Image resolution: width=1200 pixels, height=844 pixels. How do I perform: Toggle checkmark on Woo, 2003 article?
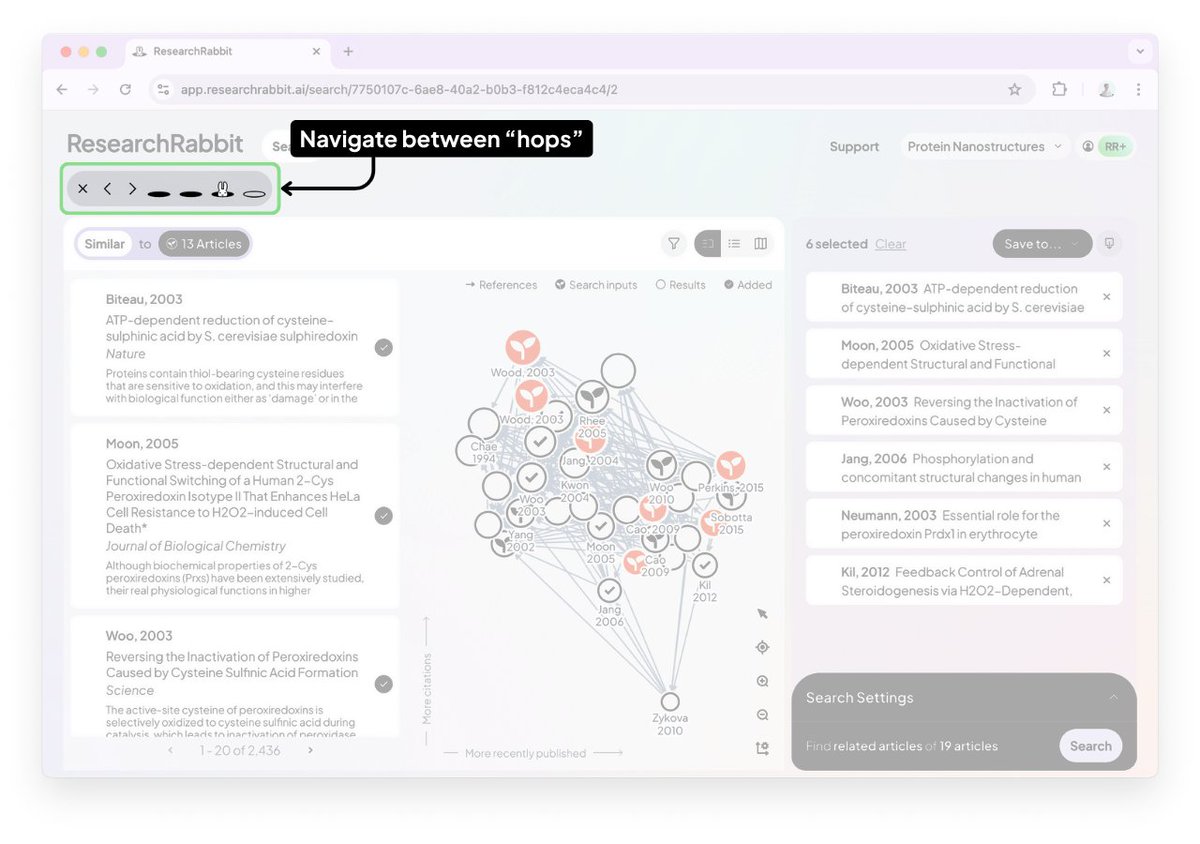384,684
